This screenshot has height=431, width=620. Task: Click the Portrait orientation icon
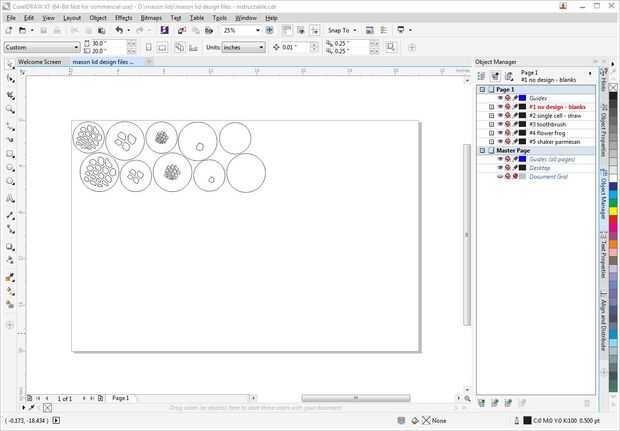pos(148,47)
